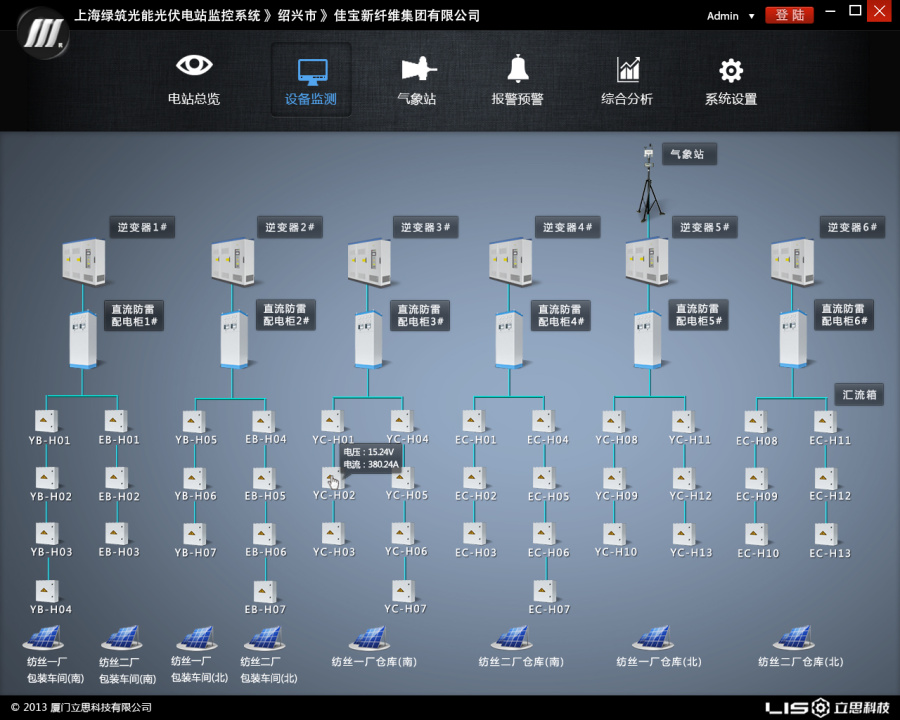
Task: Select combiner box EB-H03
Action: [117, 533]
